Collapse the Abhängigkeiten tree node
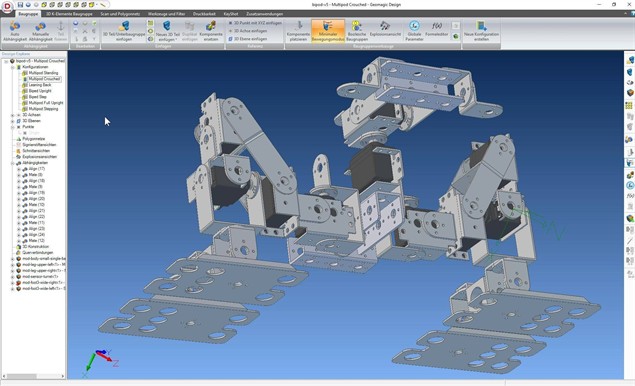Viewport: 635px width, 386px height. [x=13, y=163]
